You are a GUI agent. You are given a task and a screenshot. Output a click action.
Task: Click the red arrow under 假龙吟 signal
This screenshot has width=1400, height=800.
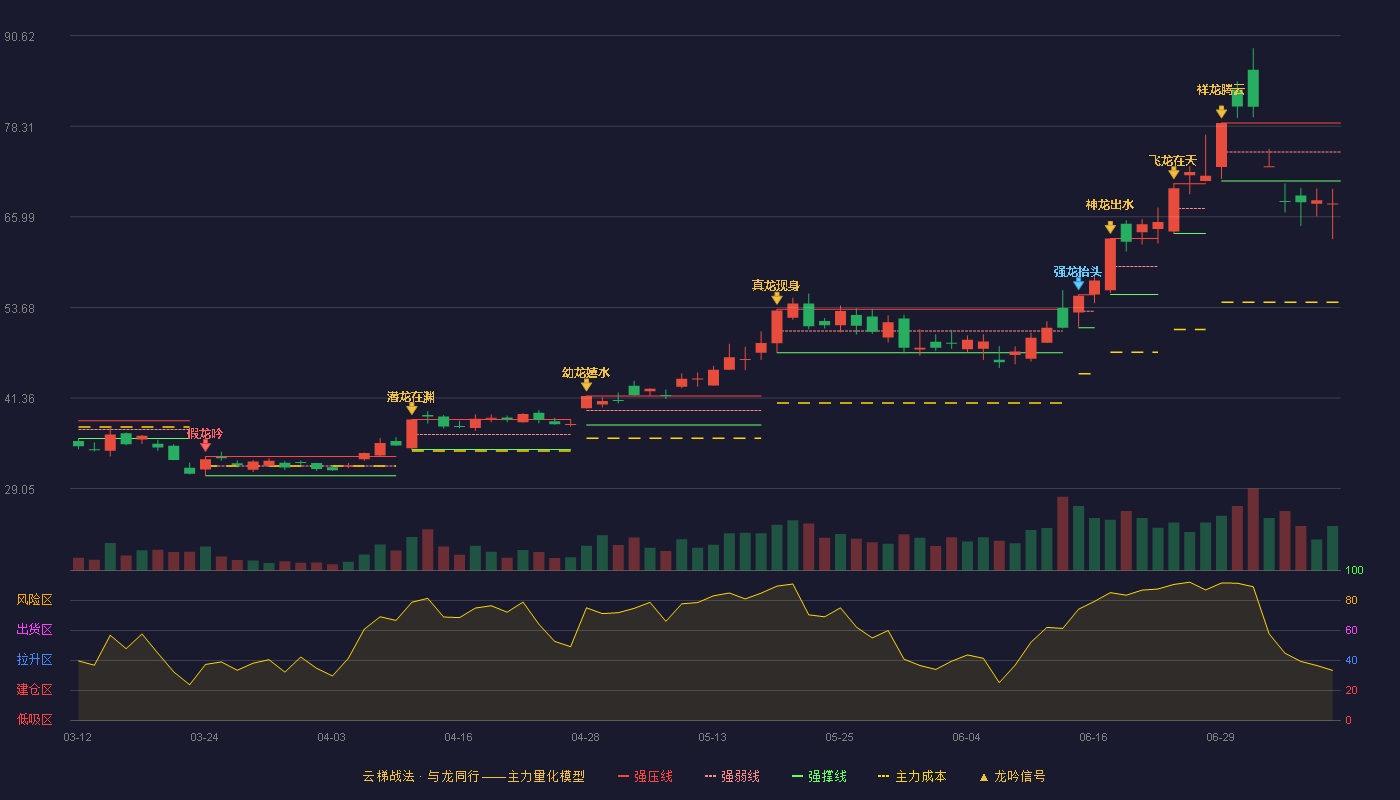pos(205,446)
